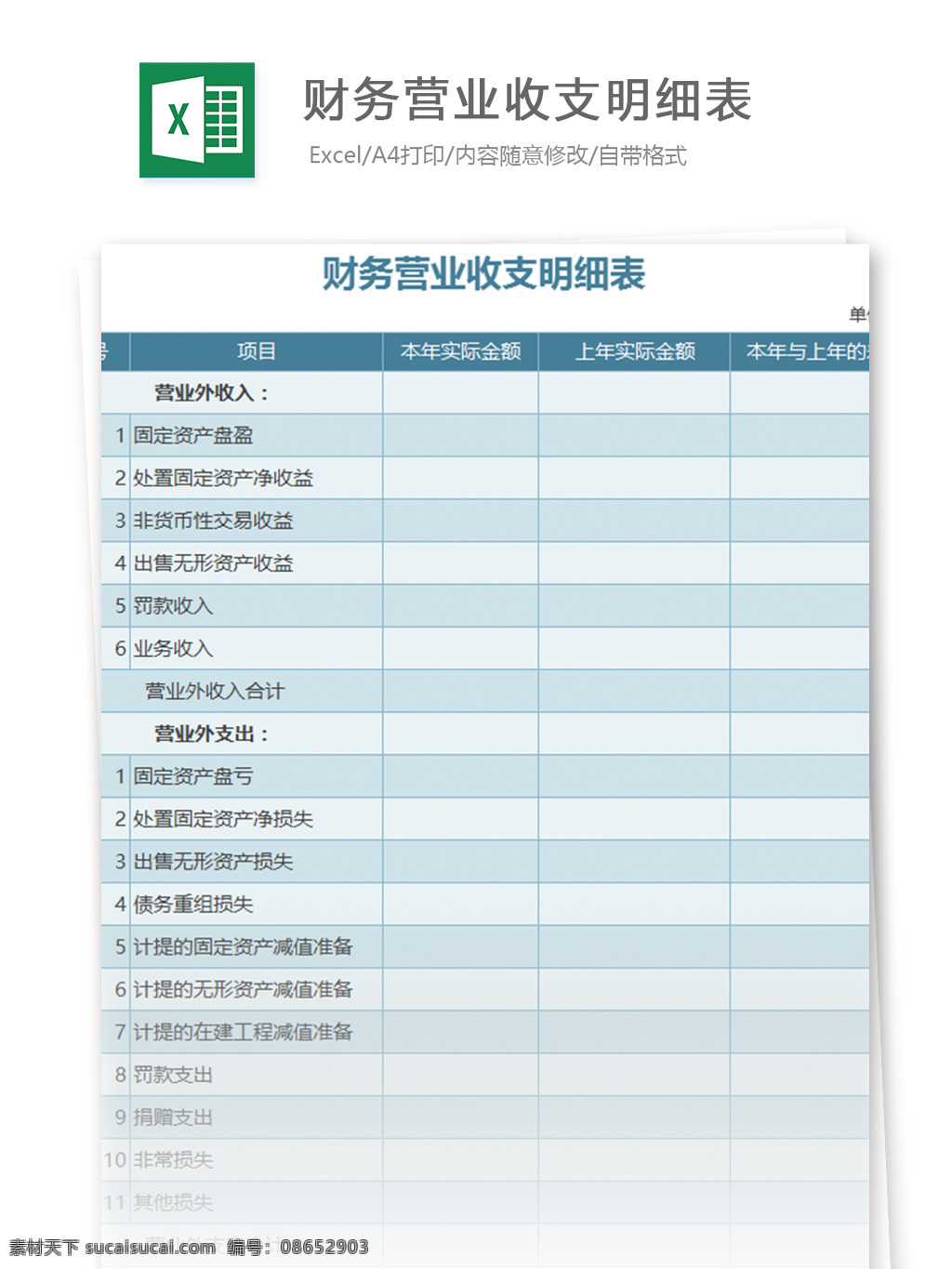
Task: Click the green Excel logo icon
Action: pyautogui.click(x=197, y=120)
